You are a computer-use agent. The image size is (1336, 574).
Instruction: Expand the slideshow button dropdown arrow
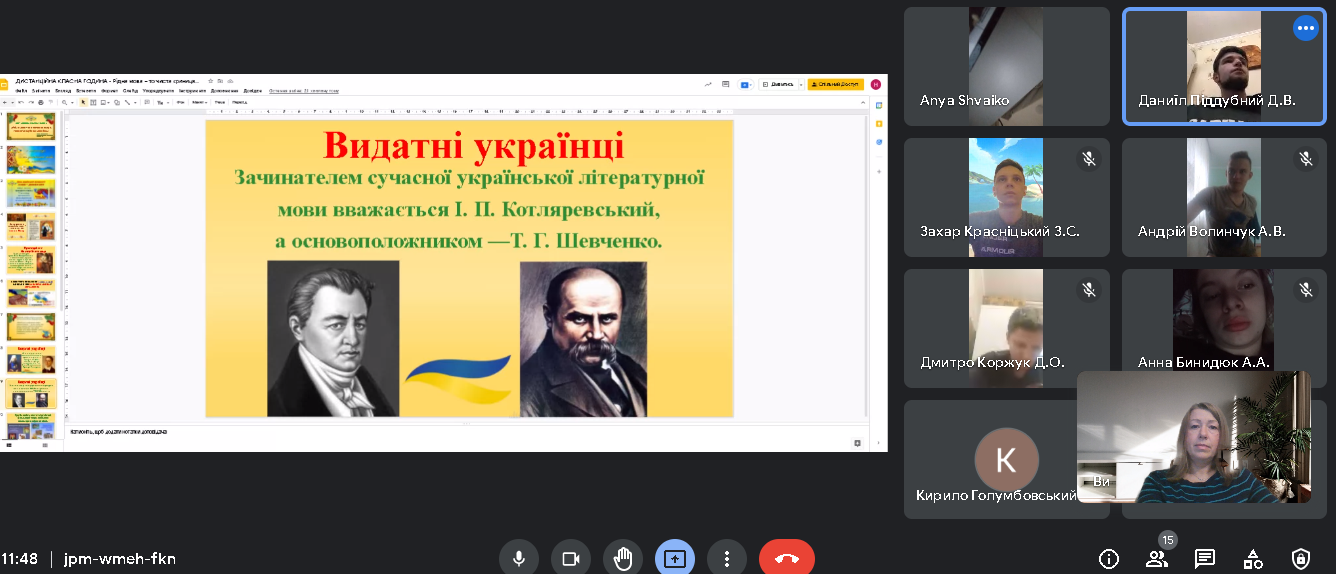pos(801,85)
